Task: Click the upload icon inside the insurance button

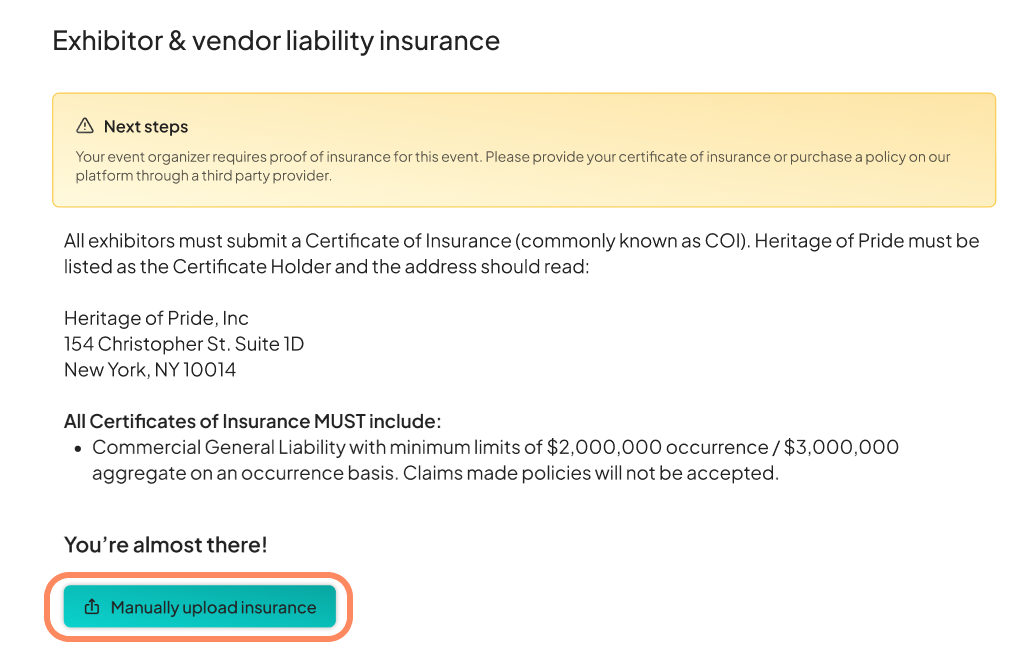Action: pyautogui.click(x=92, y=607)
